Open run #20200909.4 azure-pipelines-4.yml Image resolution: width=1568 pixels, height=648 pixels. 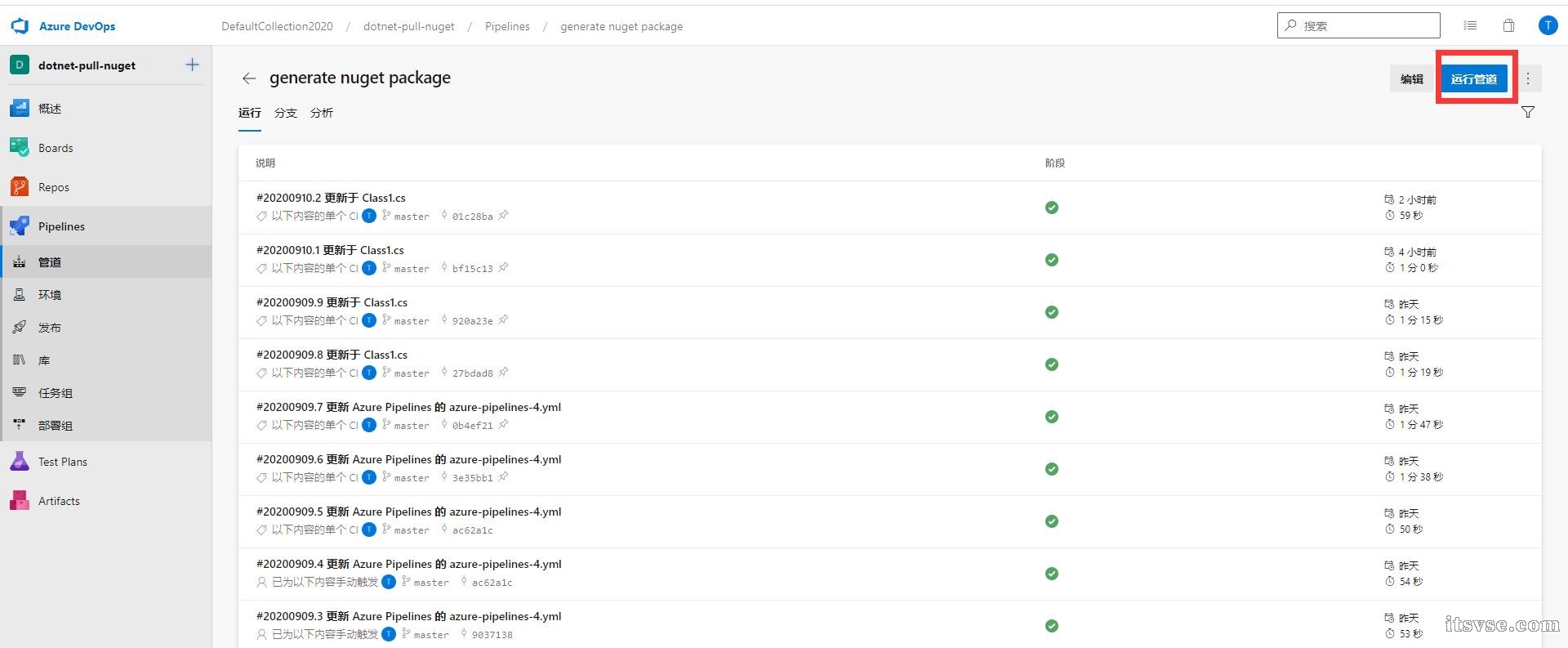(x=408, y=564)
